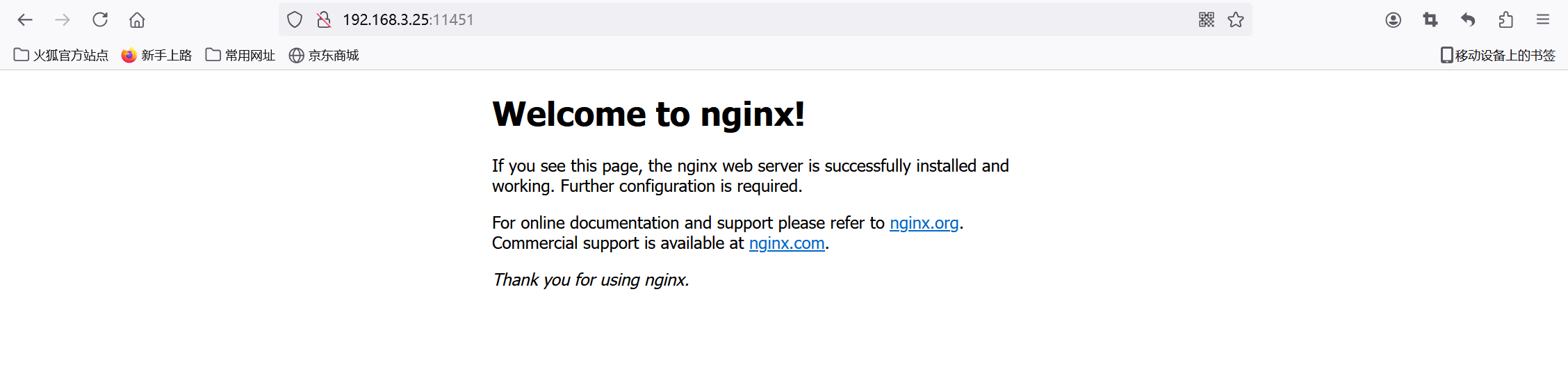The height and width of the screenshot is (383, 1568).
Task: Click the undo arrow toolbar icon
Action: point(1468,19)
